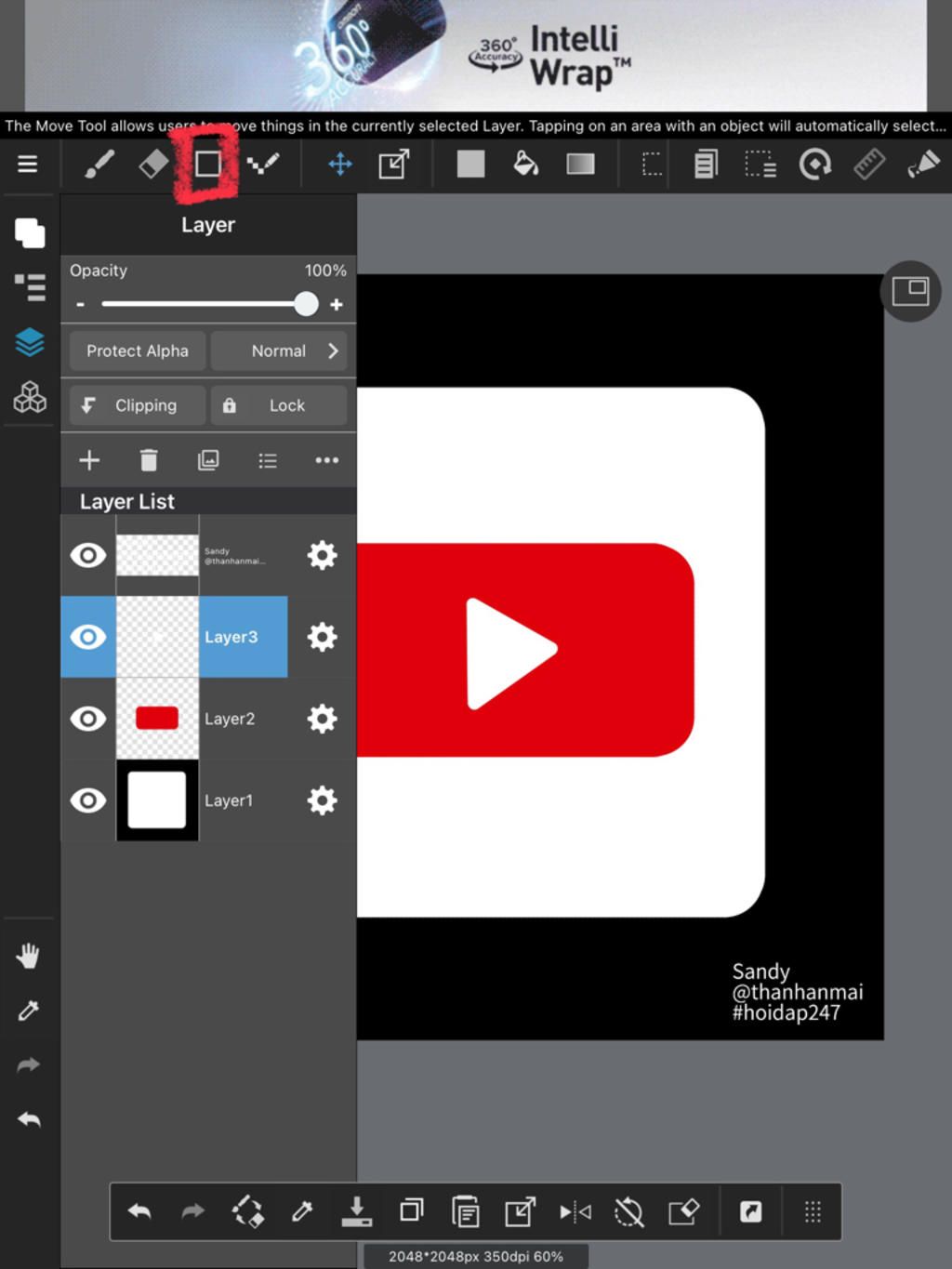Open the Layers panel icon in sidebar

pos(30,343)
